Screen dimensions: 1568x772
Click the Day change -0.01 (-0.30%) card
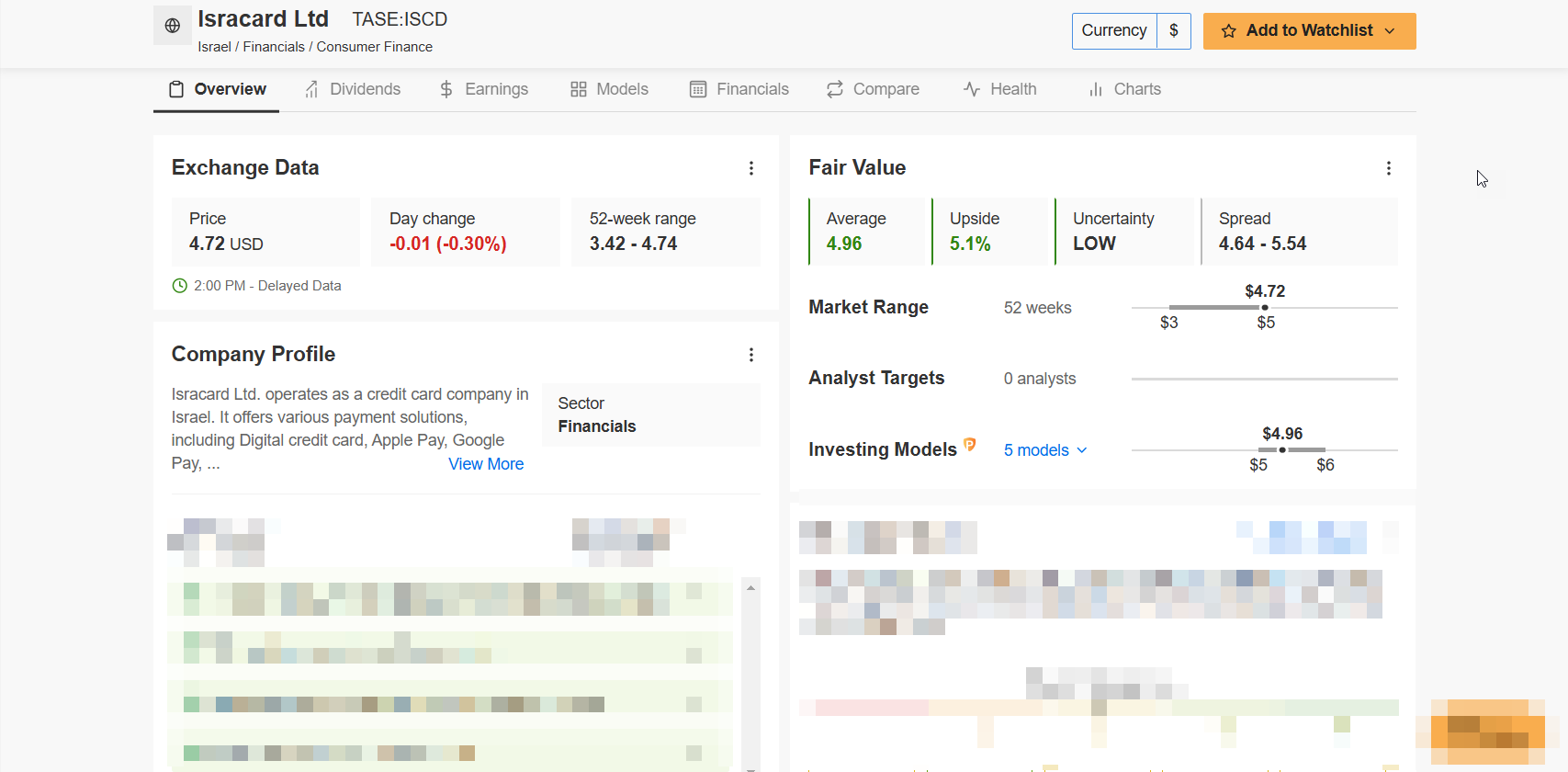(466, 232)
